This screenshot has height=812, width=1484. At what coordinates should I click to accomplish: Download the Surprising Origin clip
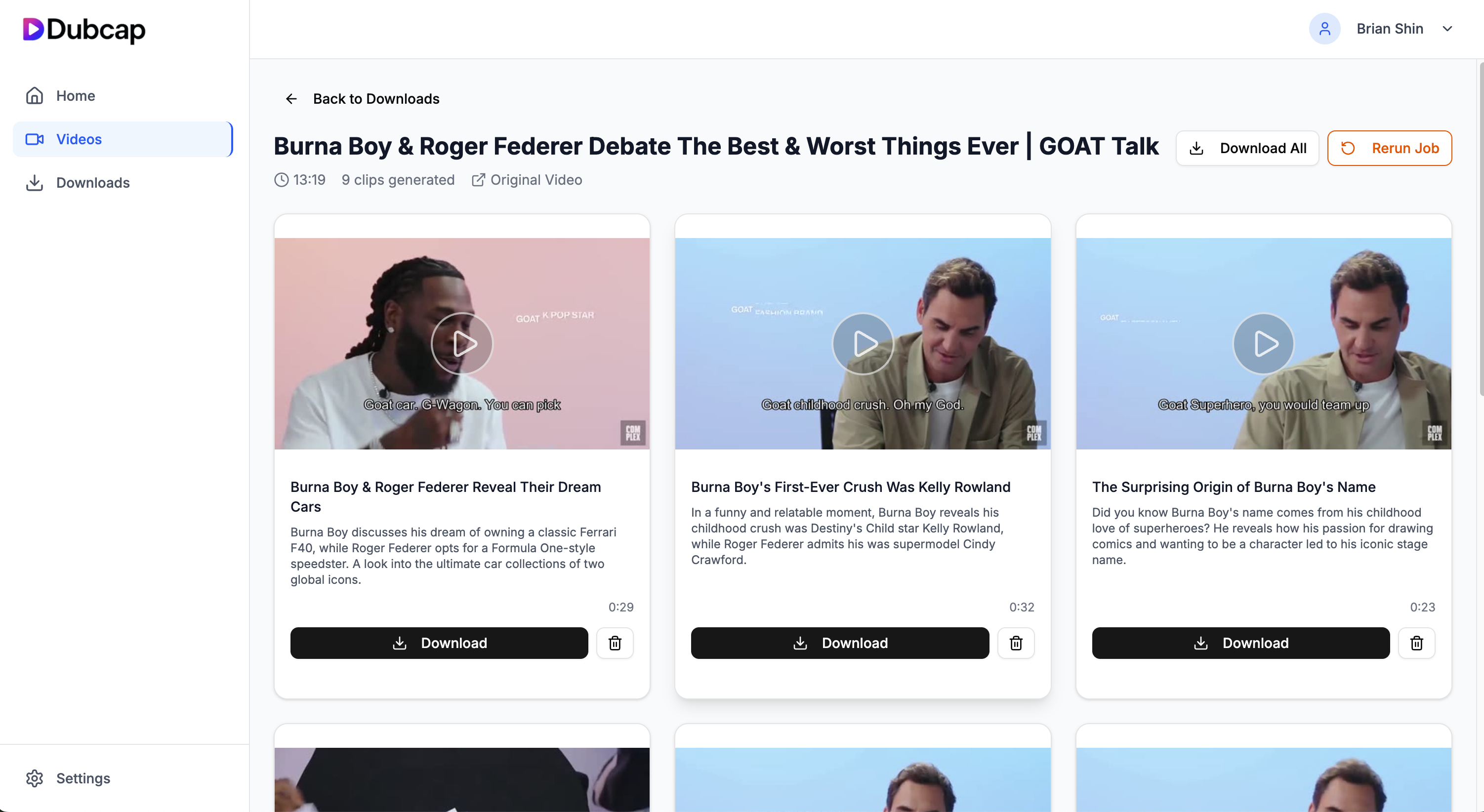click(x=1241, y=643)
